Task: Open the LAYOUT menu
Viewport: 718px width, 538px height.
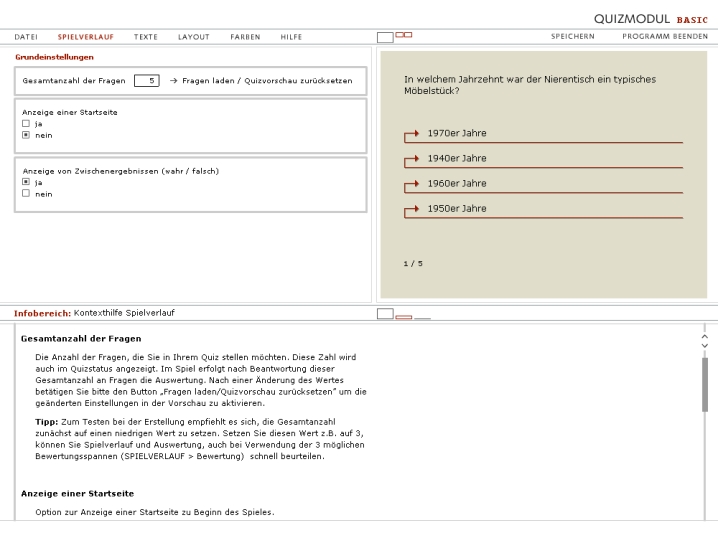Action: tap(194, 37)
